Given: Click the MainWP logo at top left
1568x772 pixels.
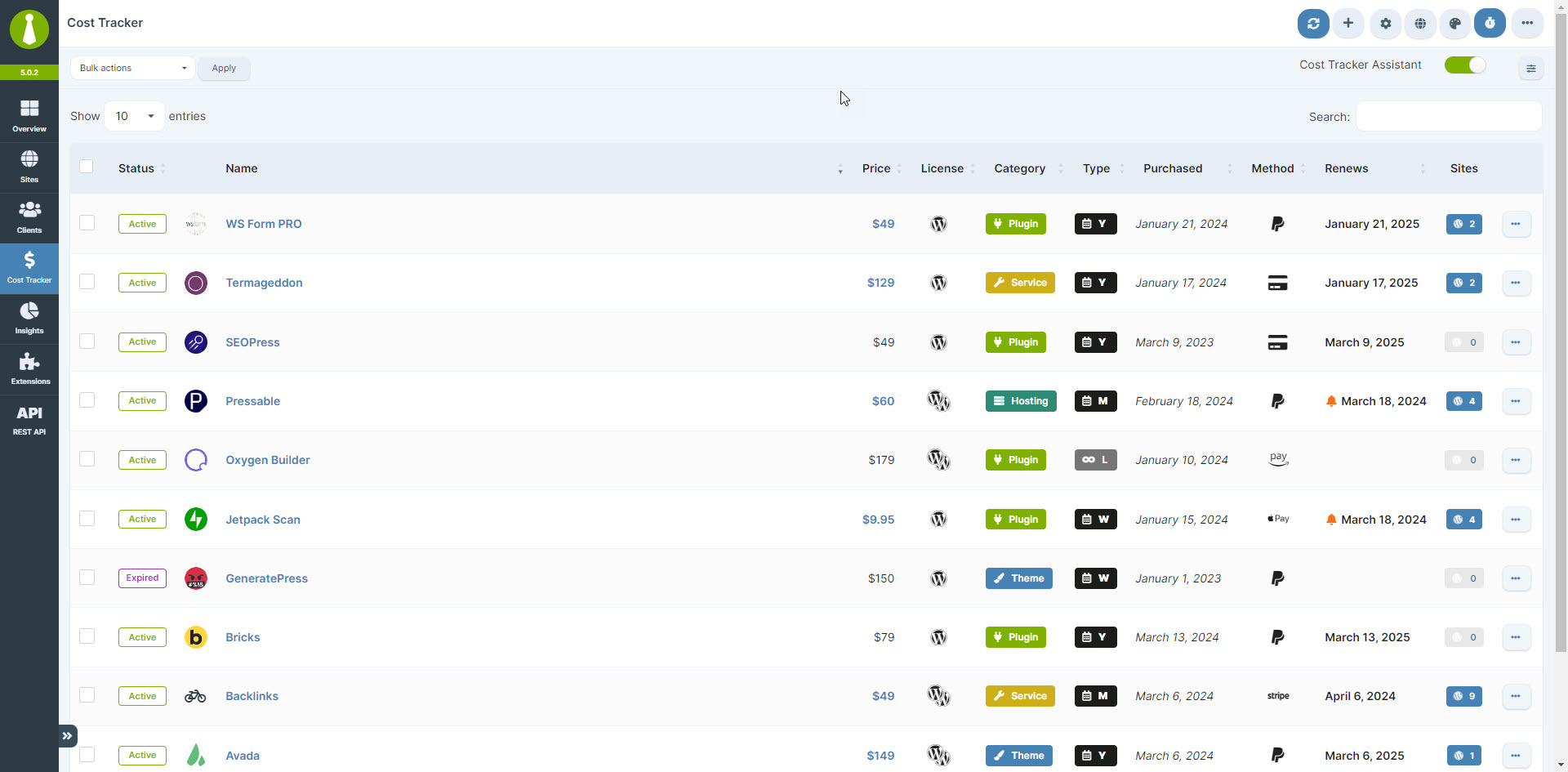Looking at the screenshot, I should click(x=29, y=30).
